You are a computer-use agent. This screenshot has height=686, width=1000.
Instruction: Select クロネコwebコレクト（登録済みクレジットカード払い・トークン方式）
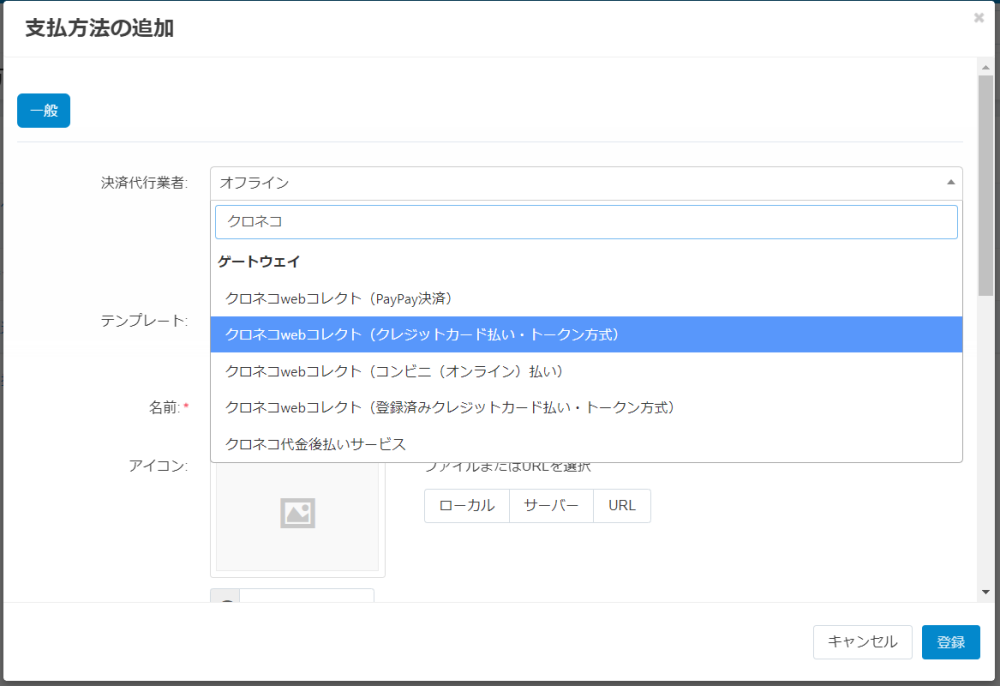[x=585, y=407]
